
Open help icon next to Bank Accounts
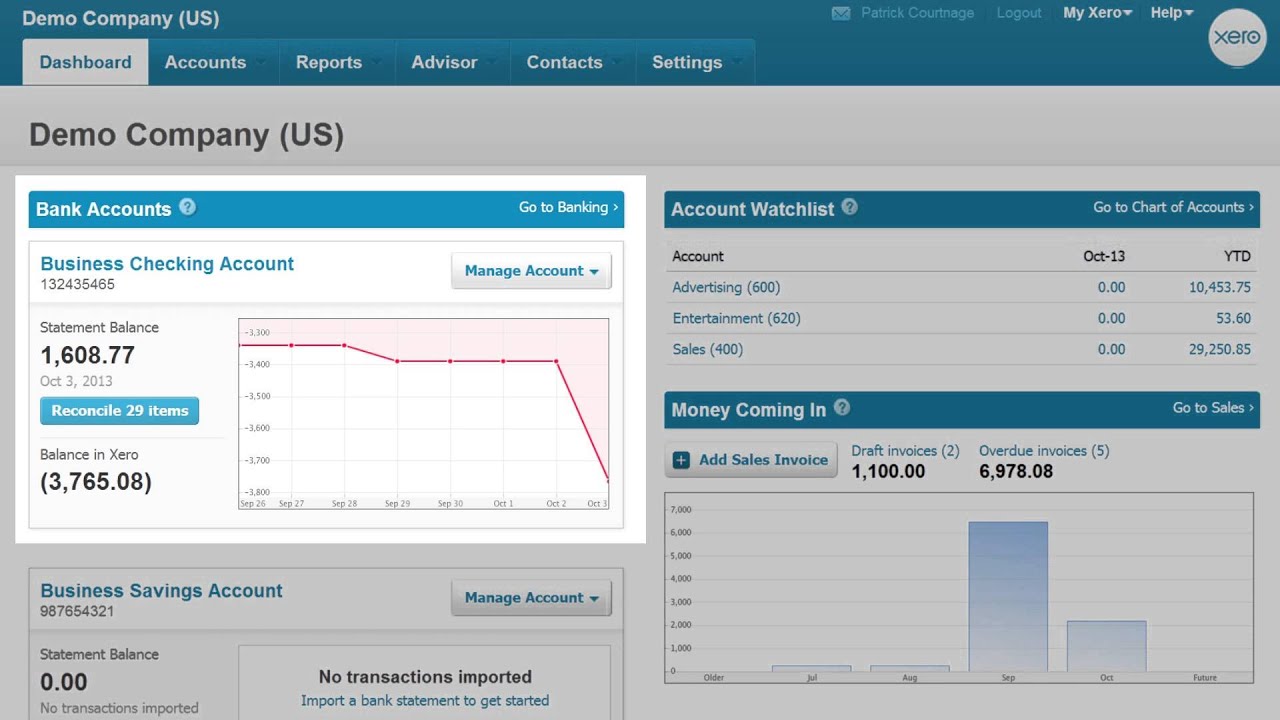(x=187, y=207)
